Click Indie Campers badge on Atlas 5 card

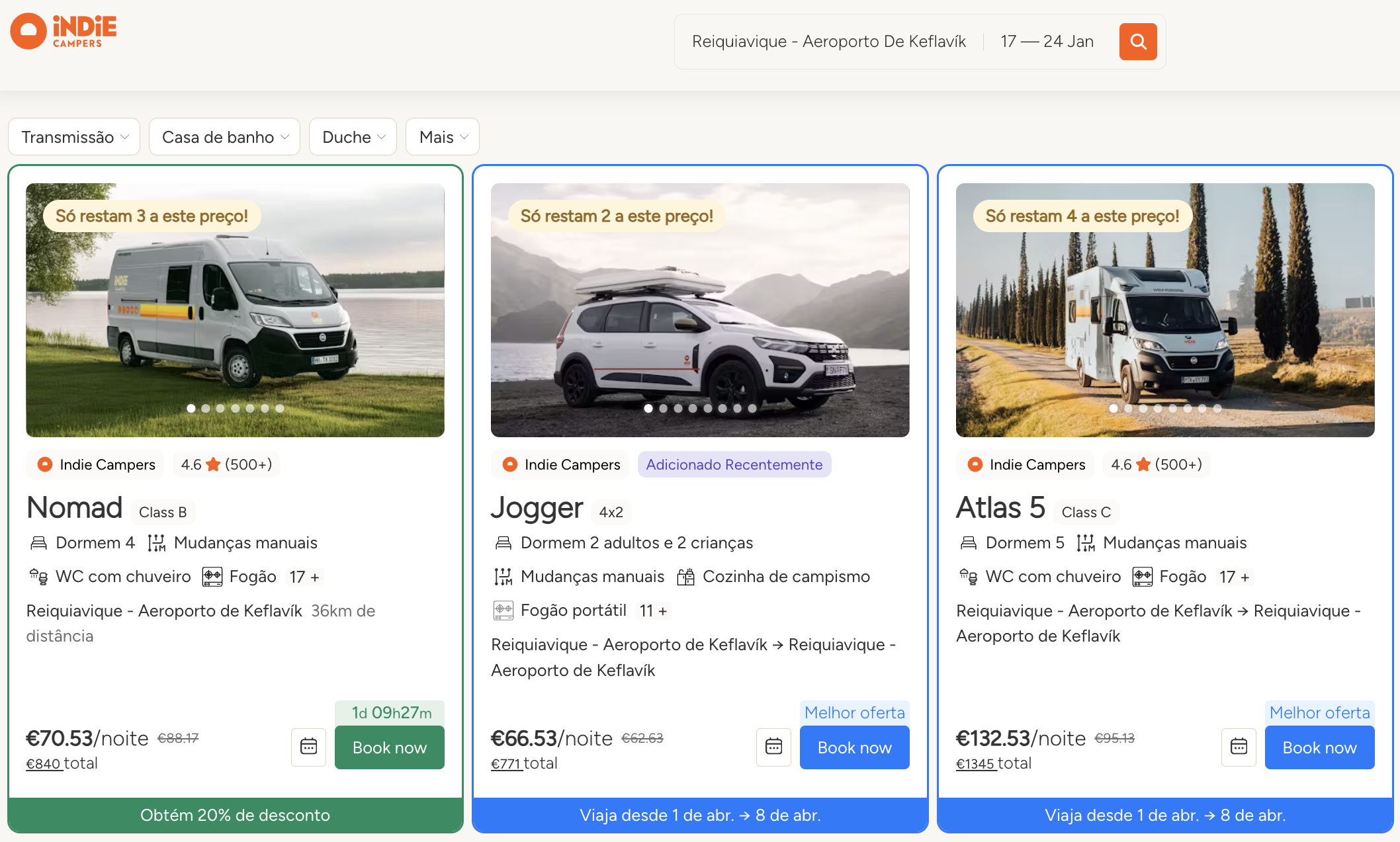[1026, 464]
